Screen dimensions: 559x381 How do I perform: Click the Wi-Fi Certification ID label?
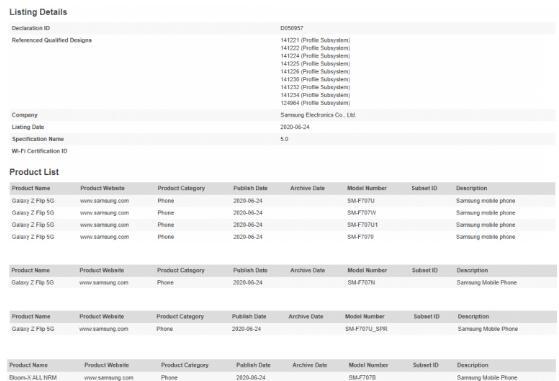40,151
